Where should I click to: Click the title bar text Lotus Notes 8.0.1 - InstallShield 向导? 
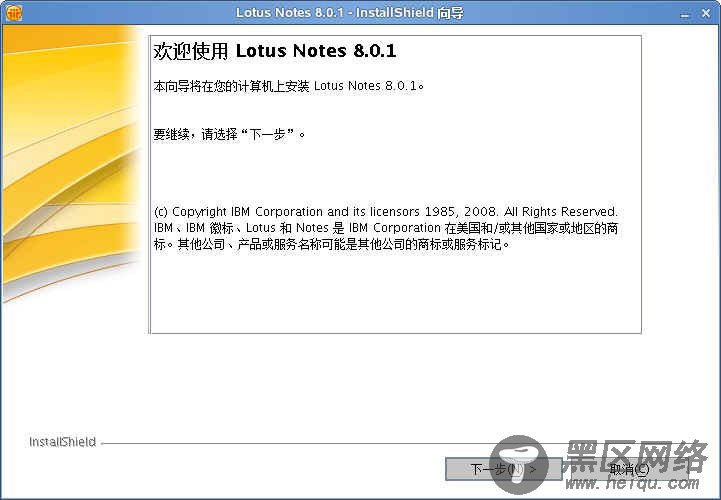(x=349, y=13)
